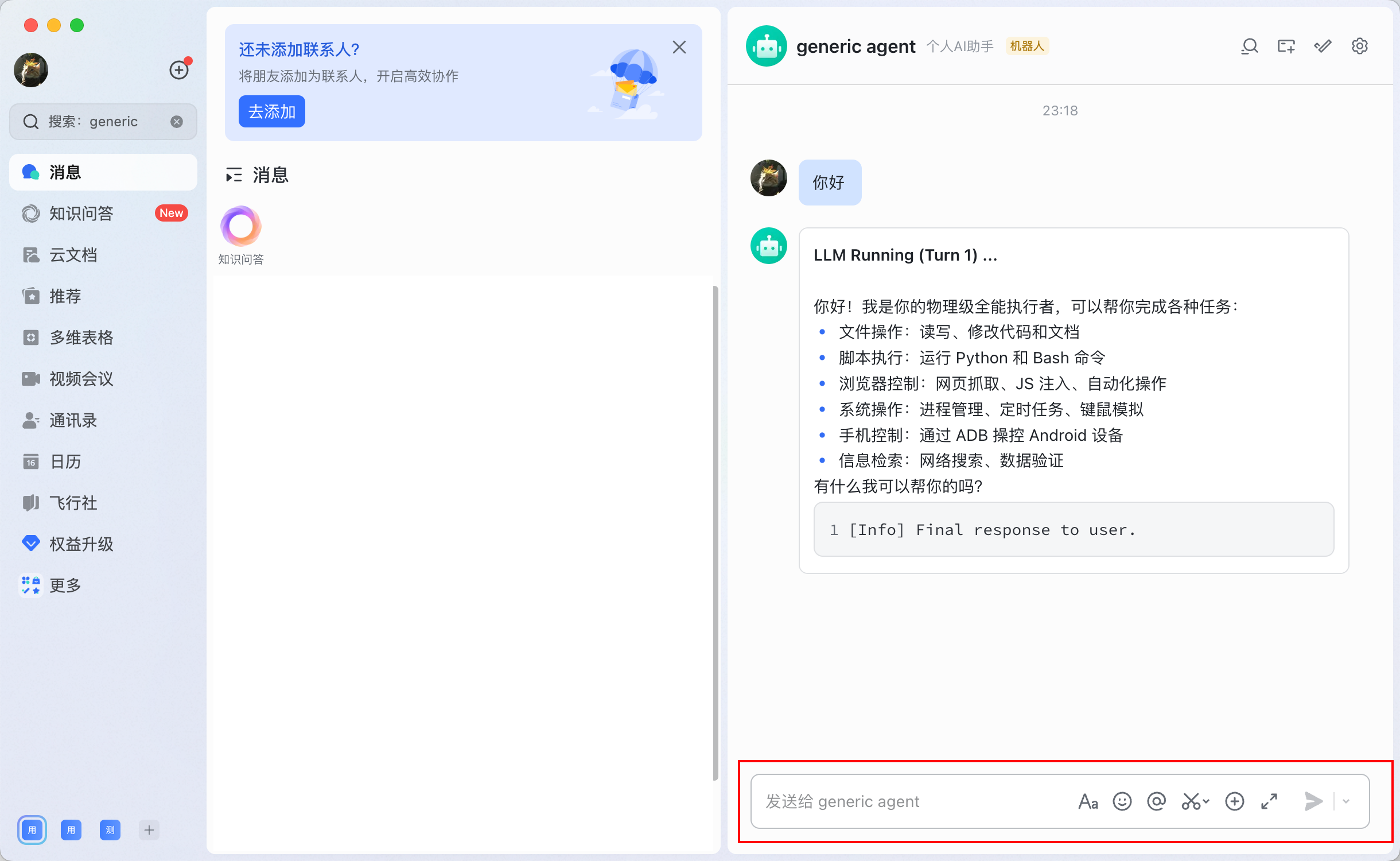Clear the generic search text
Image resolution: width=1400 pixels, height=861 pixels.
click(177, 122)
